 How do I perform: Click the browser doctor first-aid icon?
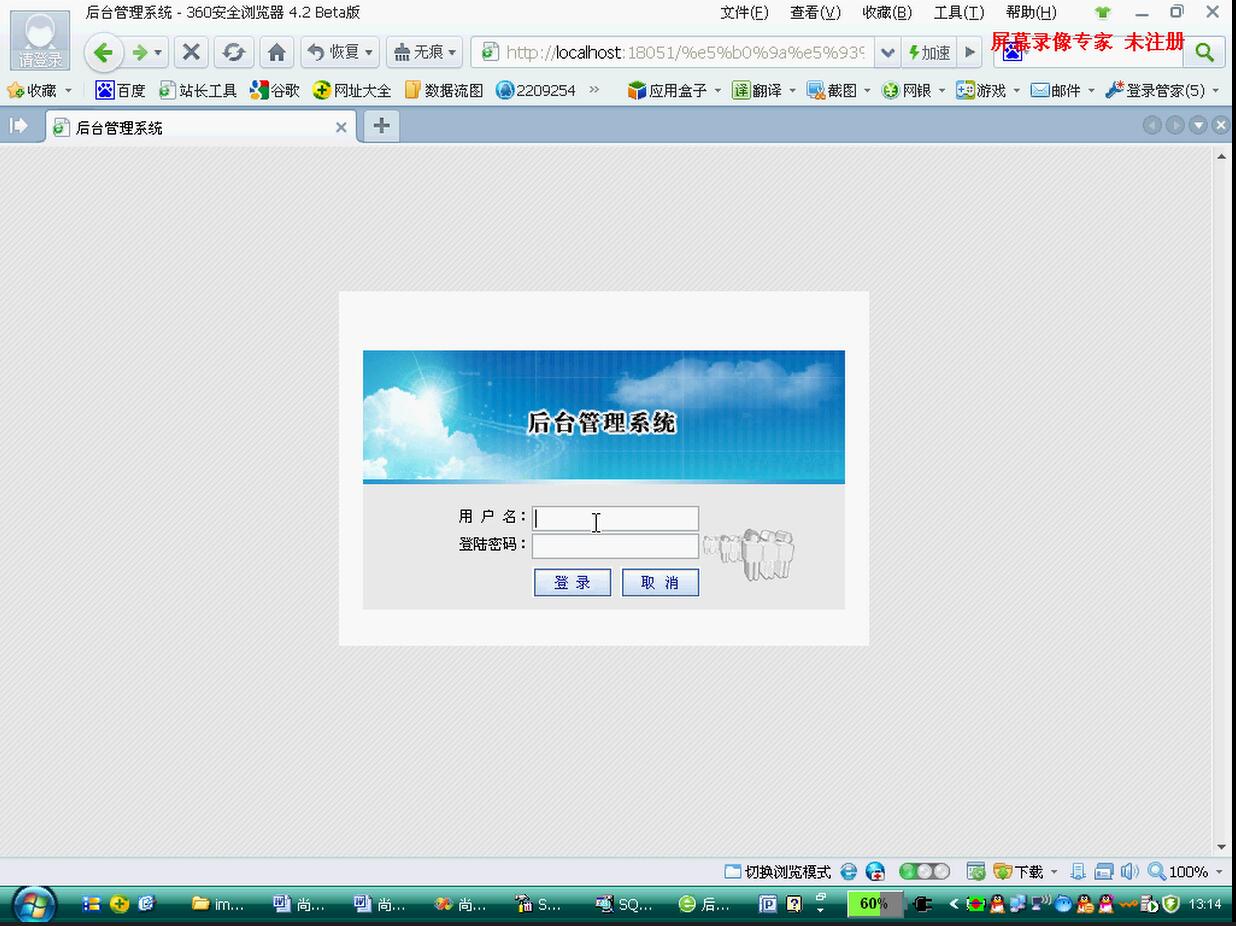[875, 872]
